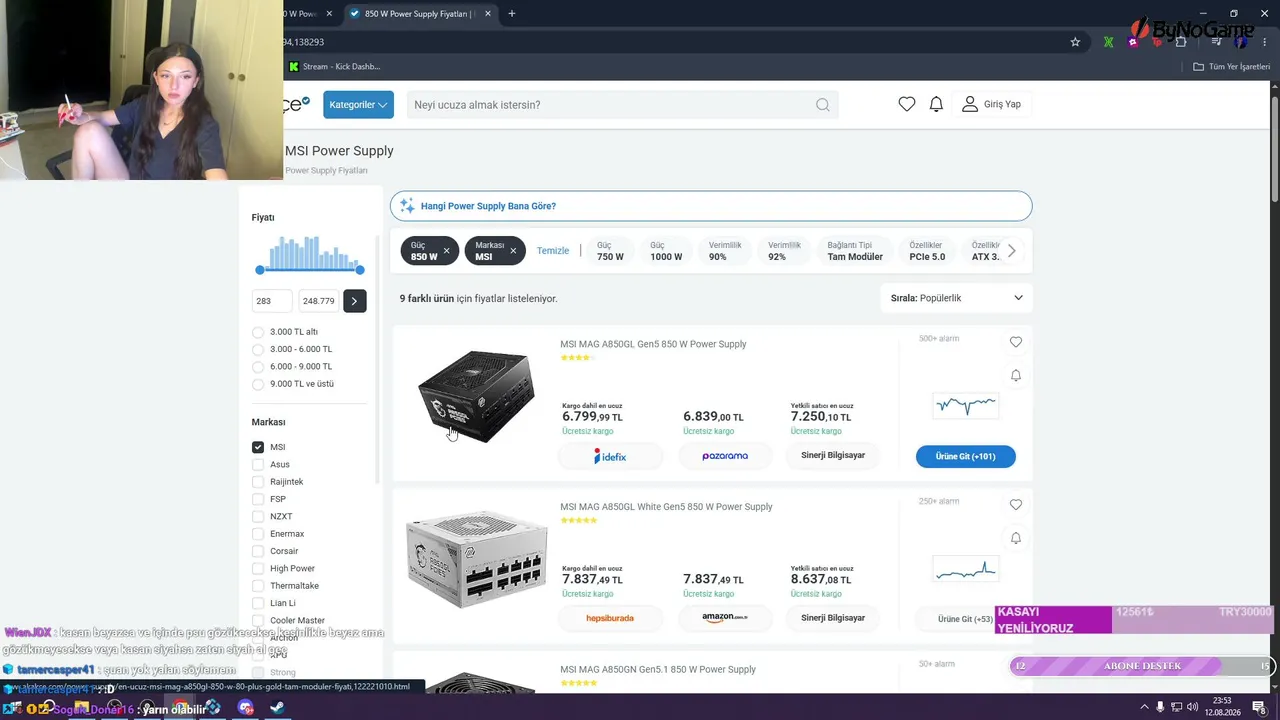Filter by Verimlilik 90% chip
This screenshot has width=1280, height=720.
tap(725, 251)
